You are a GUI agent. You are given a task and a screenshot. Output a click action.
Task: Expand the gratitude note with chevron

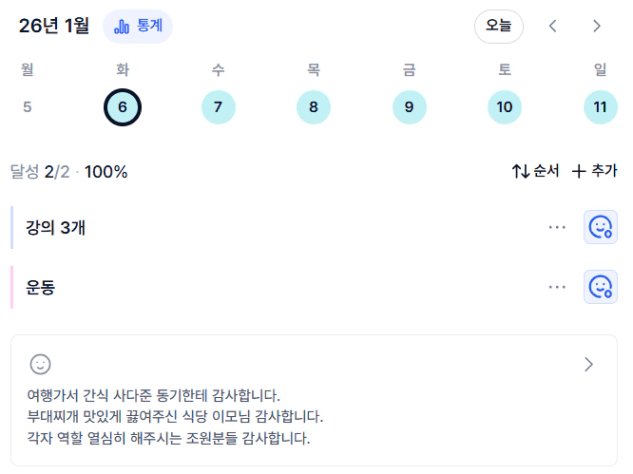coord(589,364)
